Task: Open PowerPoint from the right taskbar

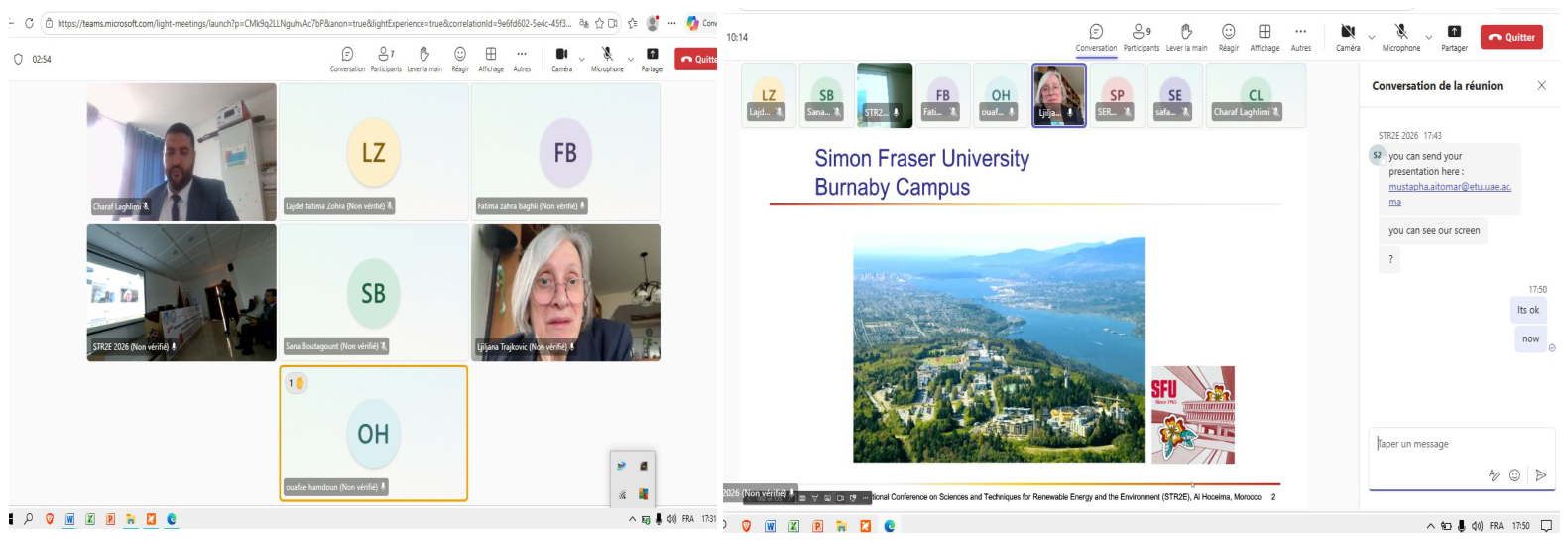Action: [x=817, y=526]
